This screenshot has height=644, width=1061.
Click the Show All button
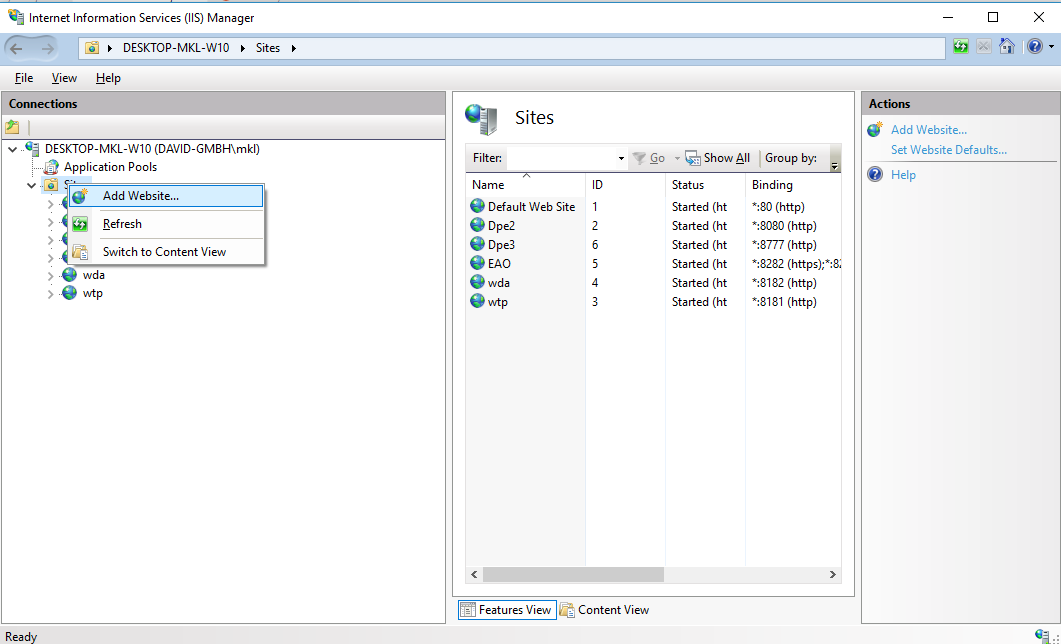pyautogui.click(x=718, y=158)
